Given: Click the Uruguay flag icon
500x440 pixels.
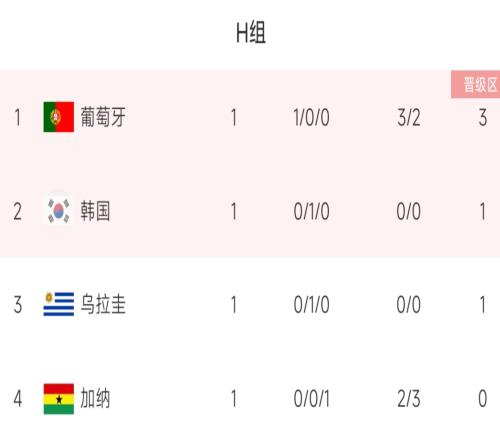Looking at the screenshot, I should point(59,304).
